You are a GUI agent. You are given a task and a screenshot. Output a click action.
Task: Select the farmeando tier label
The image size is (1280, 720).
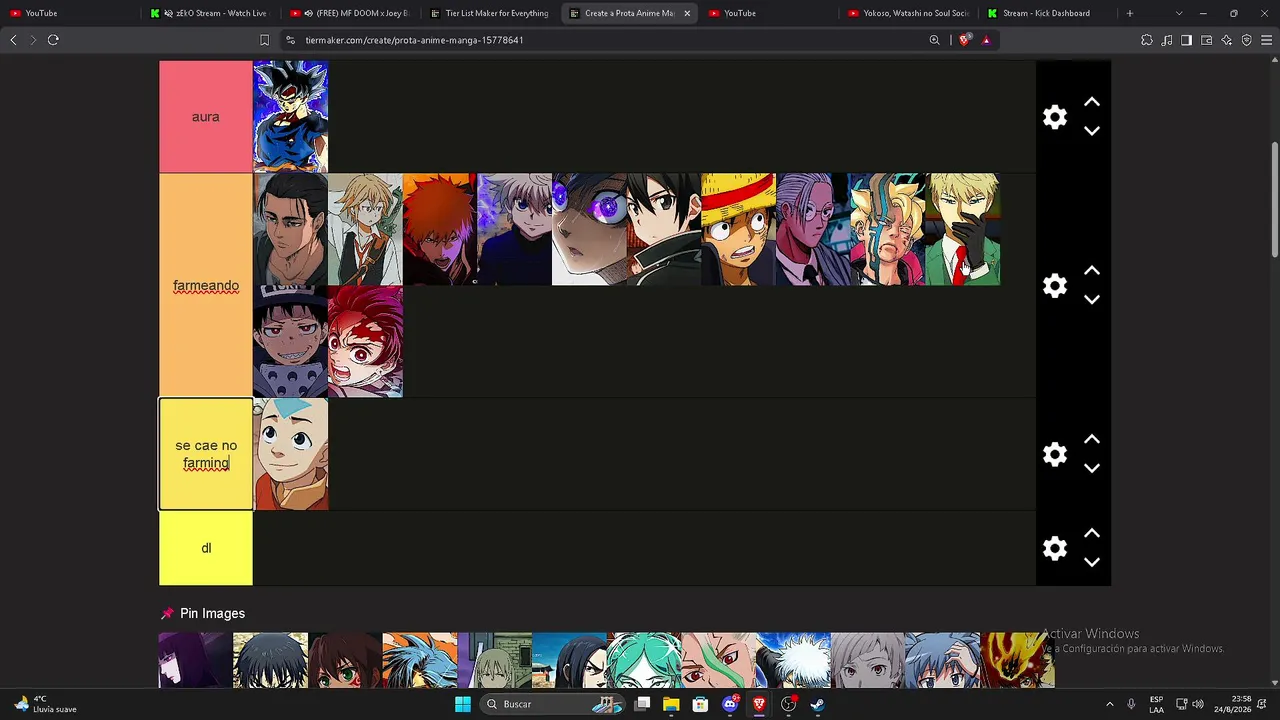pos(206,286)
